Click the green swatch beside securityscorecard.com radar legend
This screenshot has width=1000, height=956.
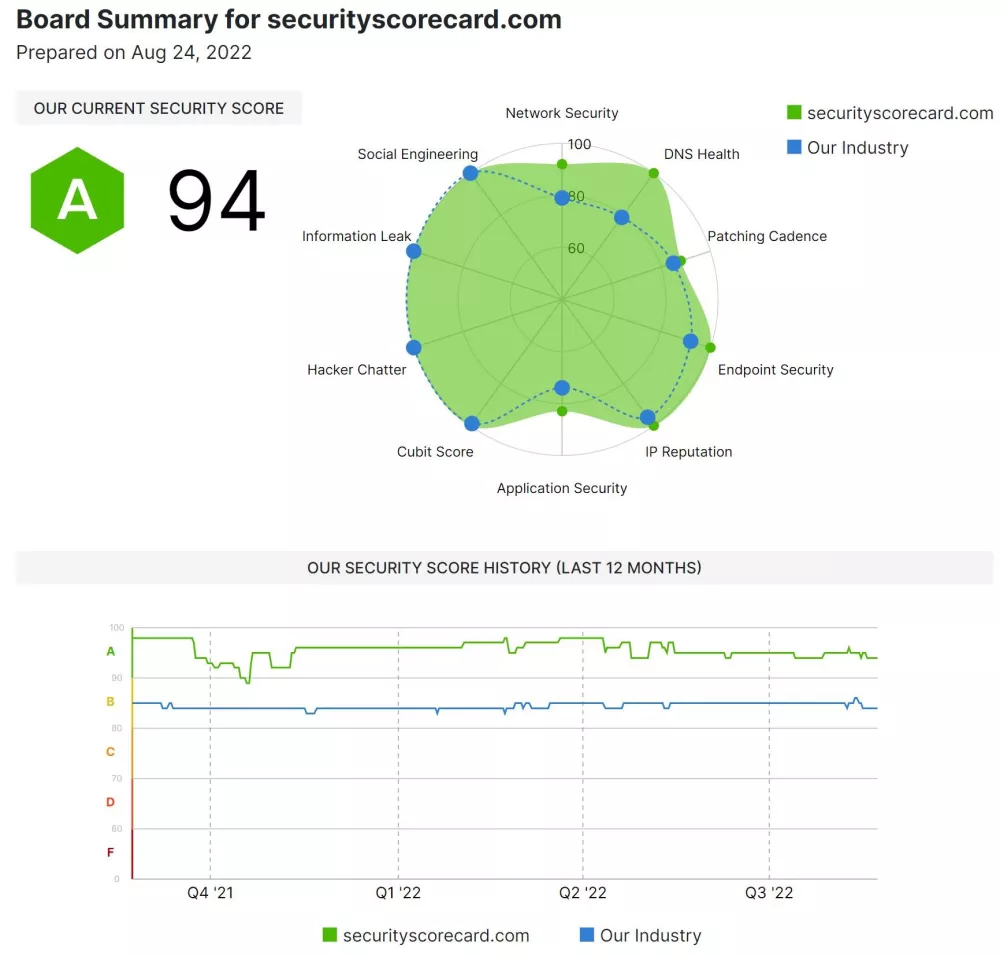[794, 112]
